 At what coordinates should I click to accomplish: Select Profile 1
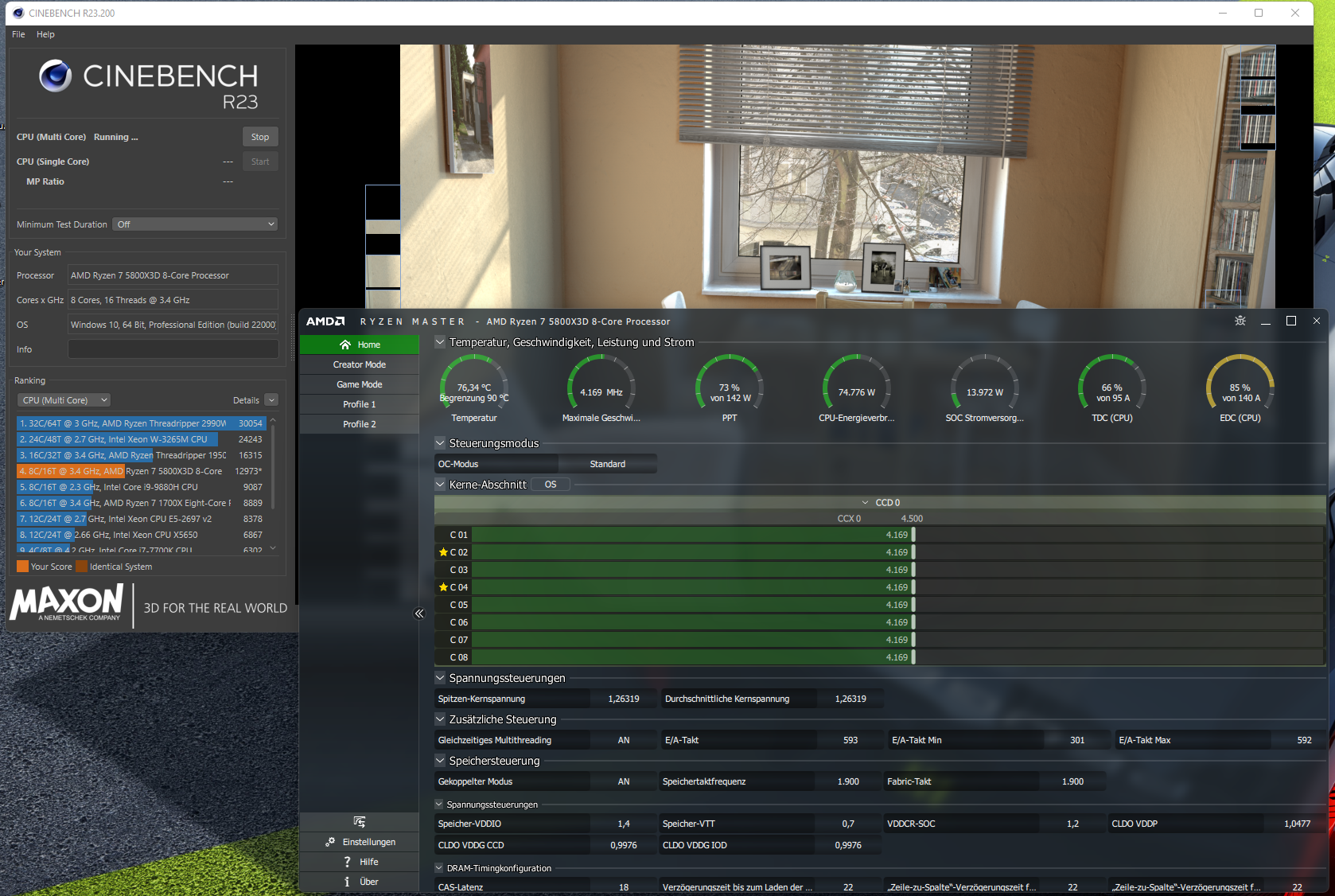coord(360,404)
